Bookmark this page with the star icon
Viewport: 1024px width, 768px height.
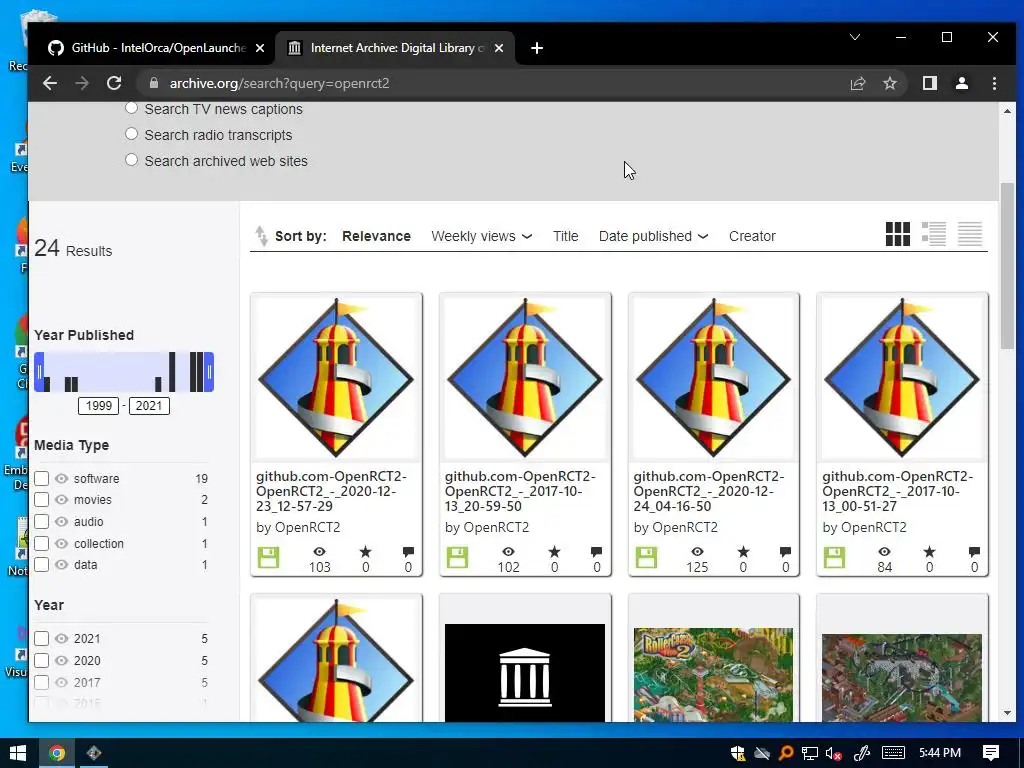(x=889, y=83)
